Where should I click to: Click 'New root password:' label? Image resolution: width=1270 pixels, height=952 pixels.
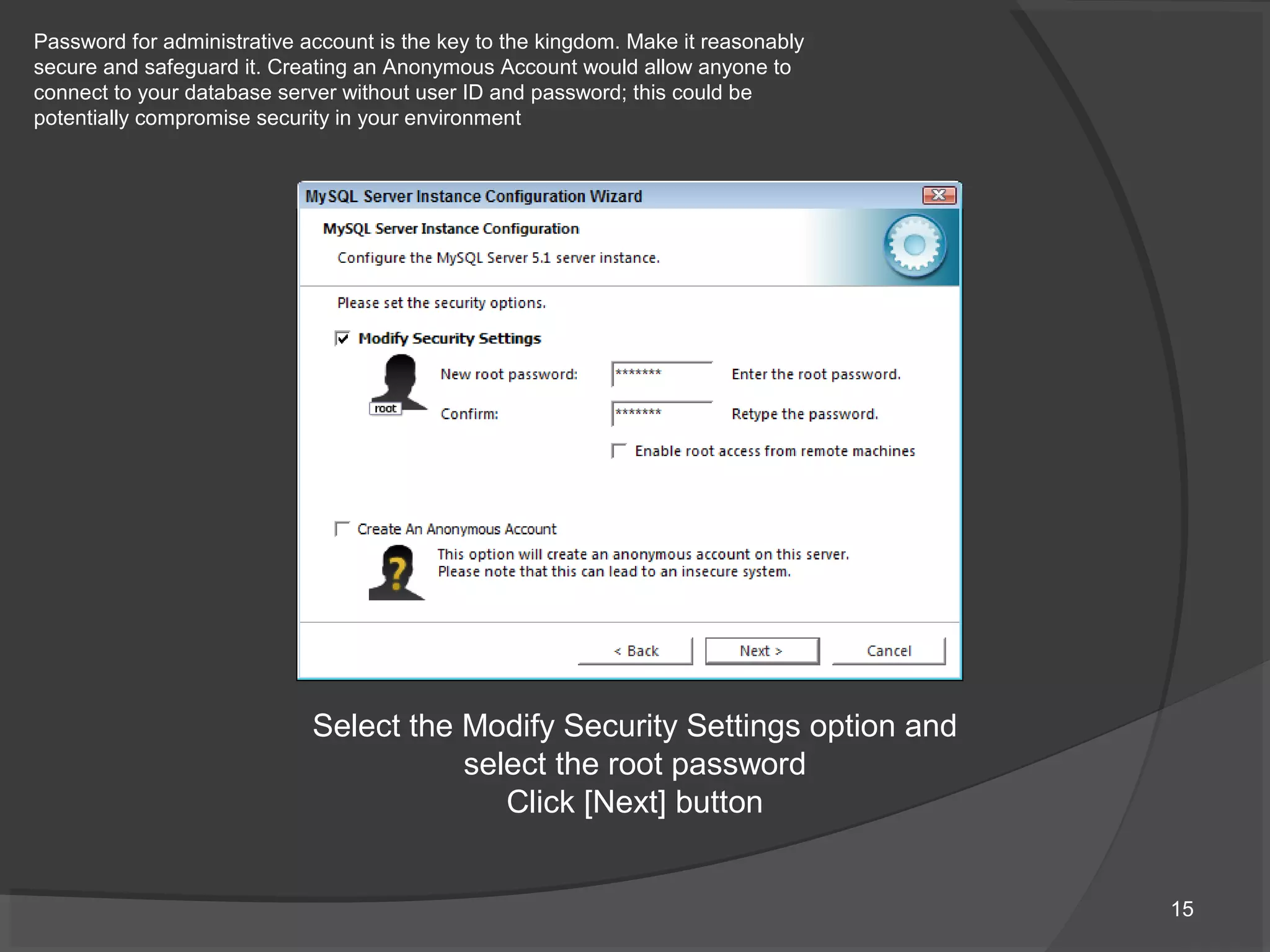509,374
